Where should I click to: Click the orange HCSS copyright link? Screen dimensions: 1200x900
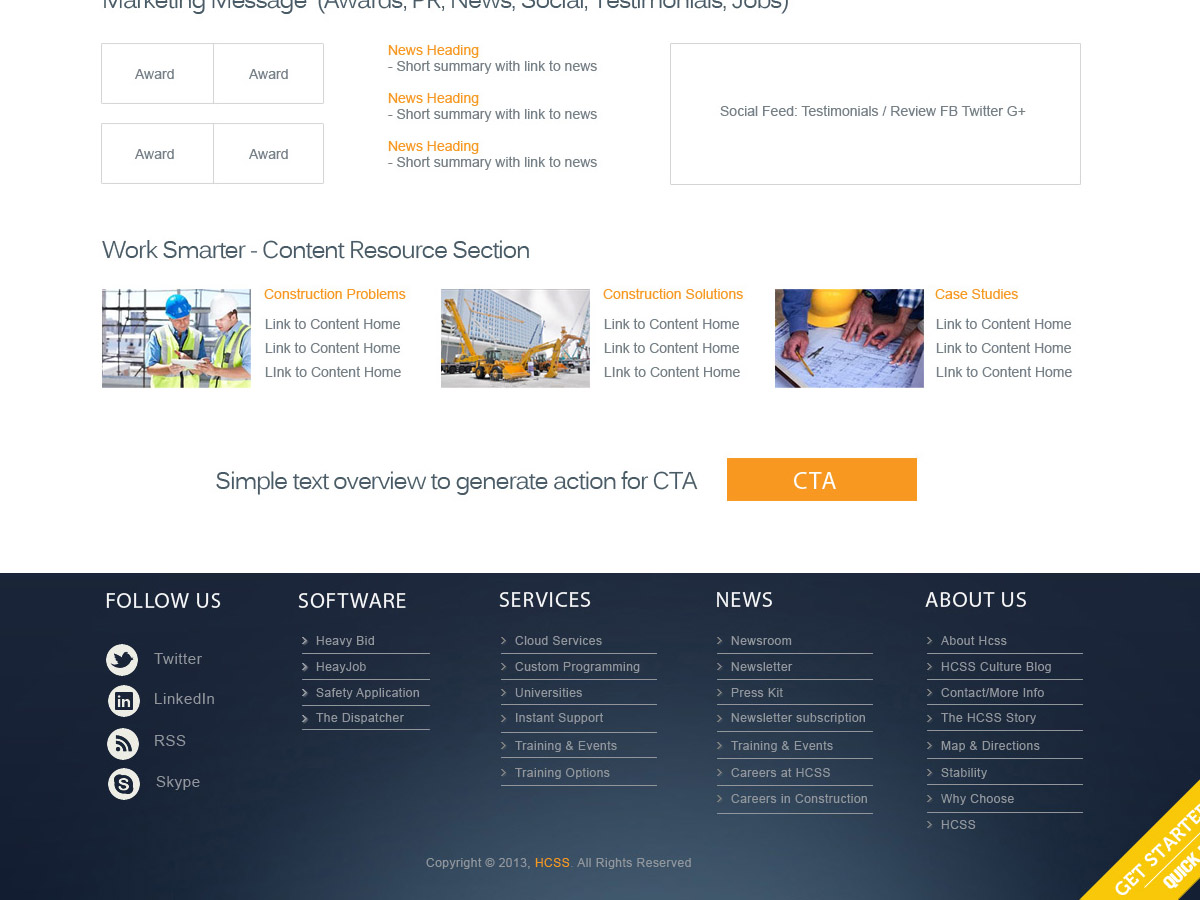(x=552, y=863)
